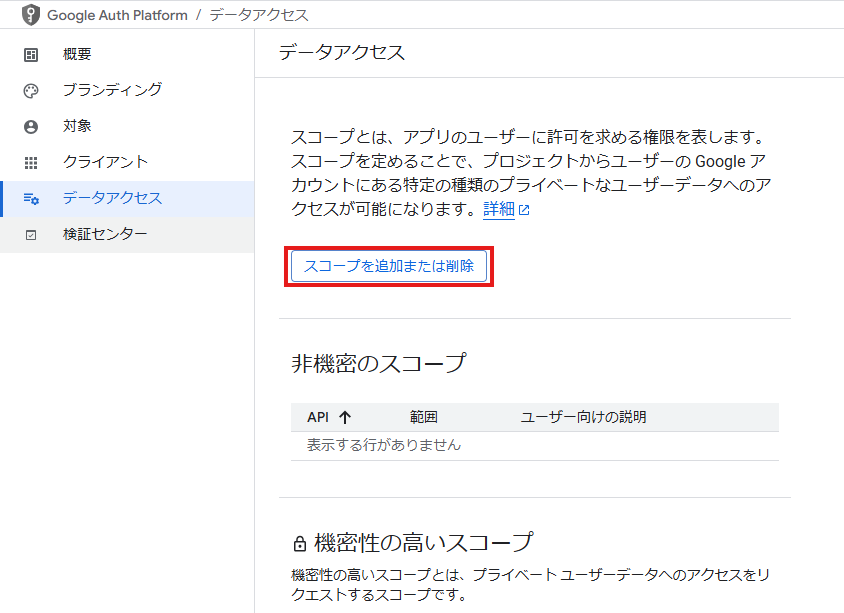
Task: Select 対象 in the sidebar
Action: (x=127, y=126)
